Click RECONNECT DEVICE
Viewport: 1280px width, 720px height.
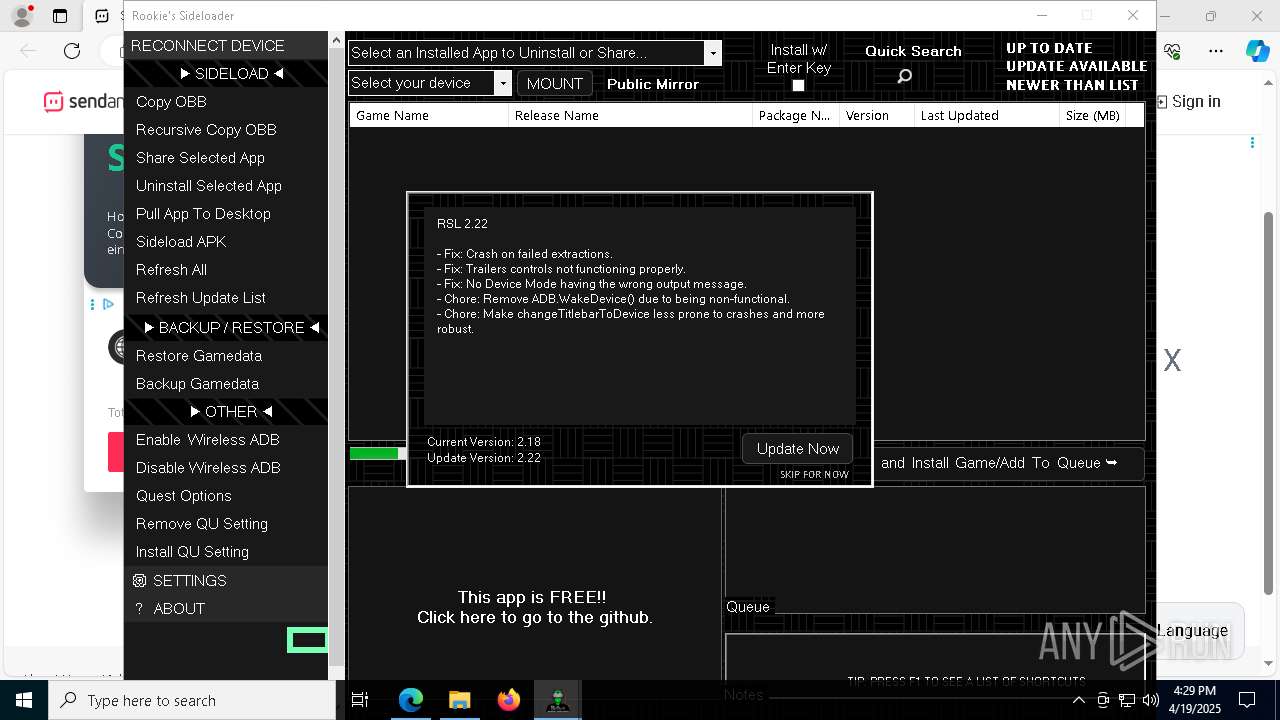pos(226,46)
